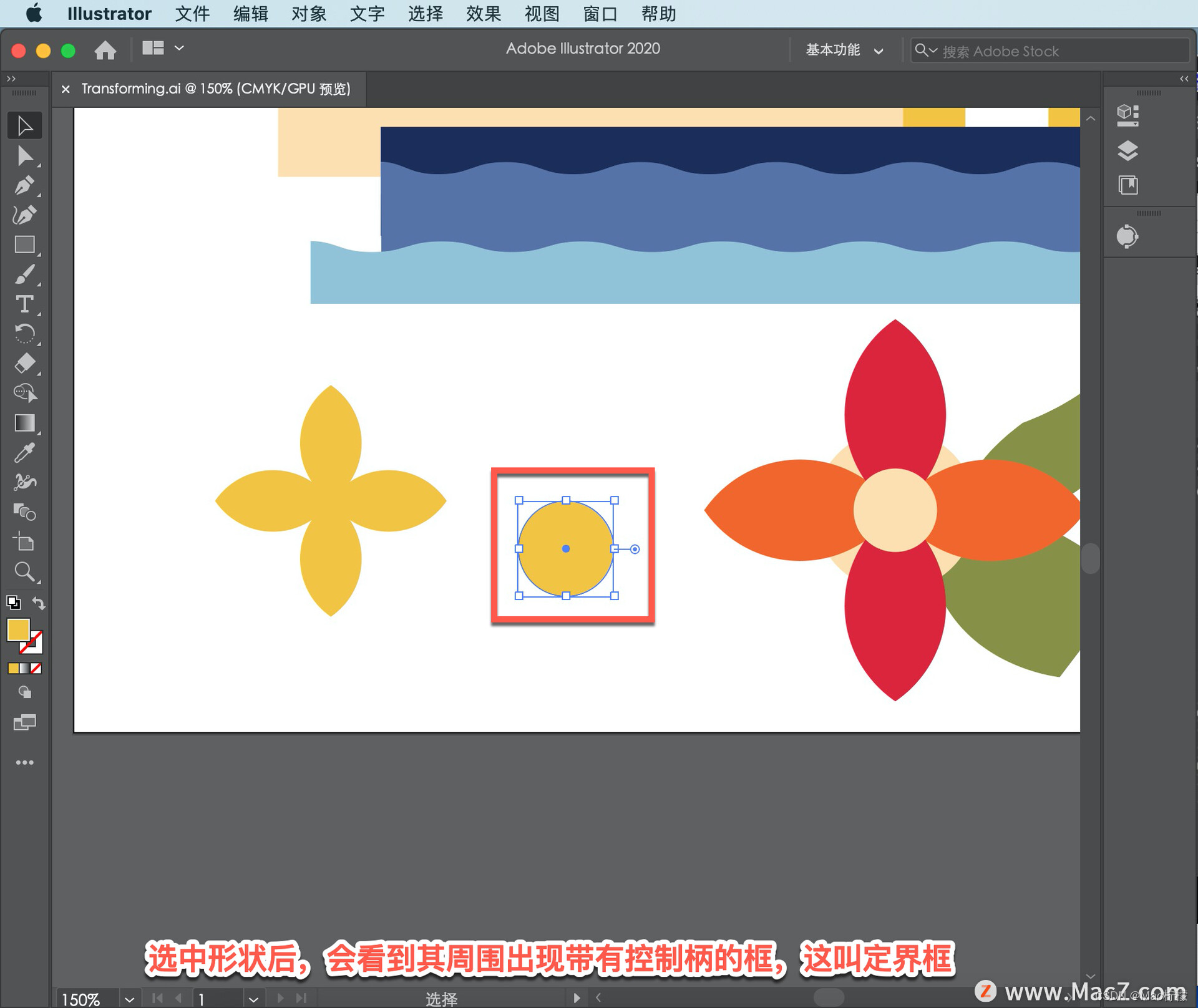
Task: Swap fill and stroke colors
Action: (x=39, y=603)
